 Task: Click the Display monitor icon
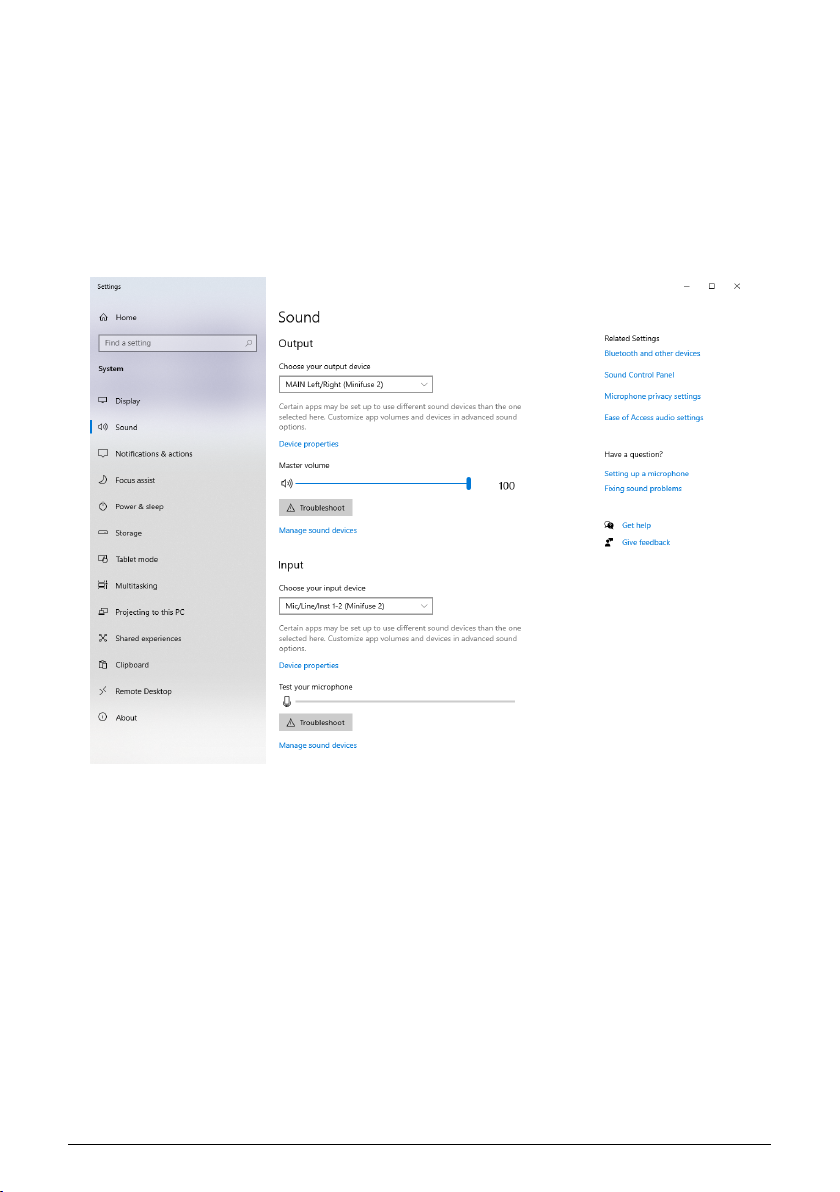[103, 401]
